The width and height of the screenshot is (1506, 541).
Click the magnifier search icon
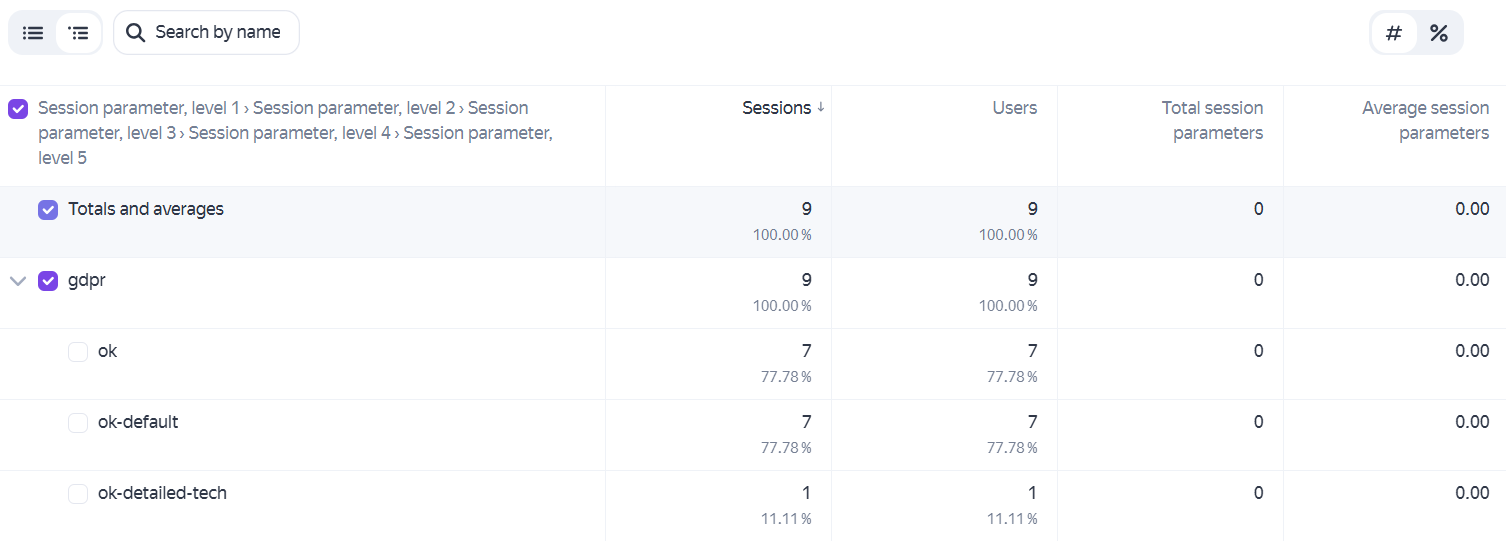(x=136, y=33)
